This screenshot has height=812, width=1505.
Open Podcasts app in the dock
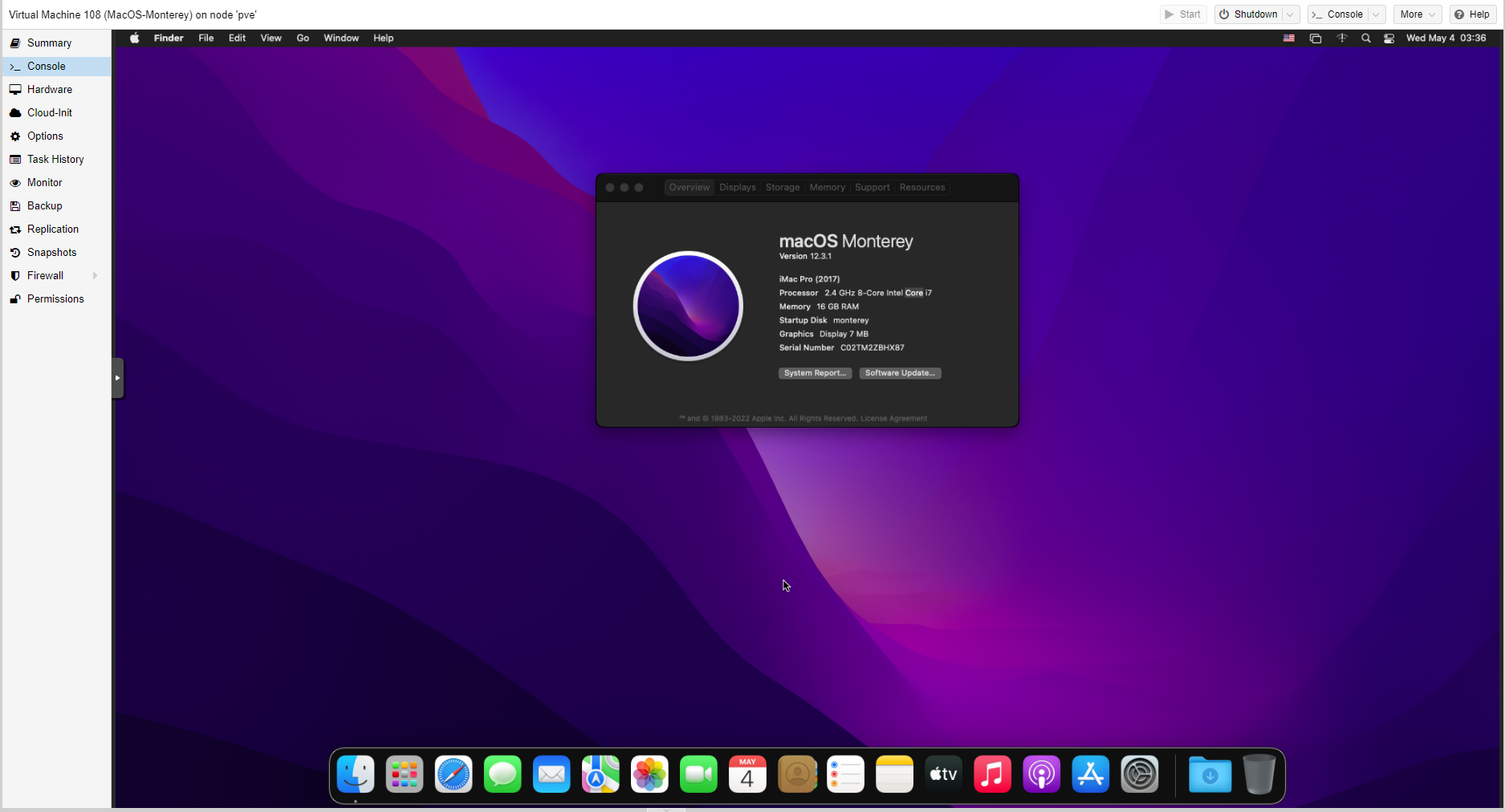pyautogui.click(x=1041, y=775)
